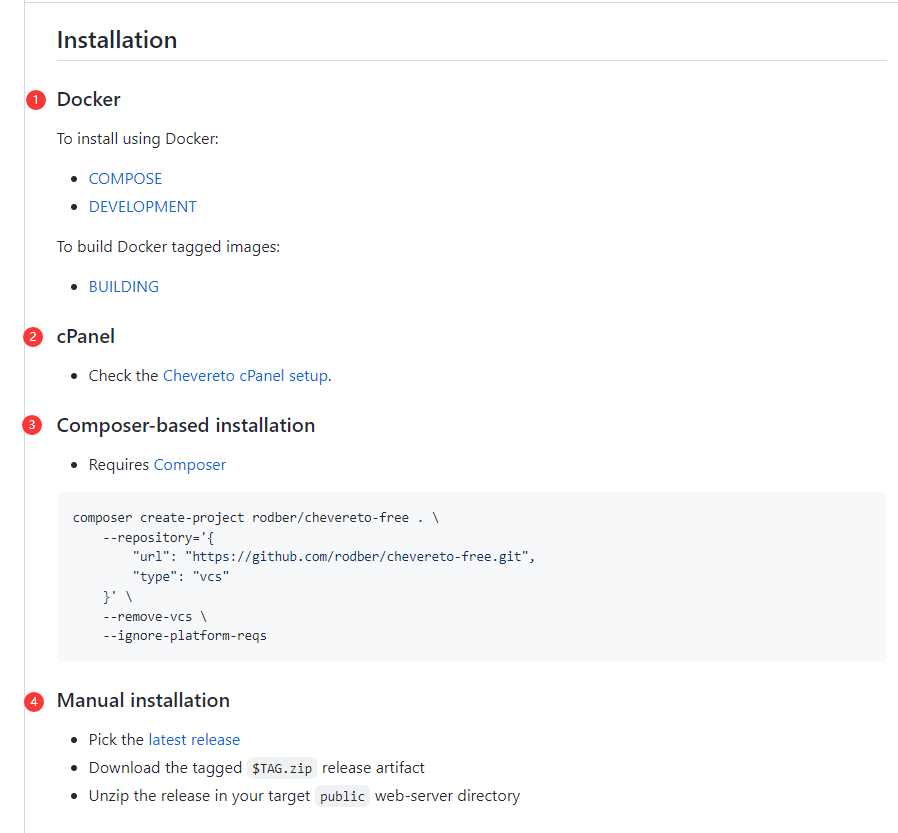The height and width of the screenshot is (833, 898).
Task: Click the red number 2 badge
Action: 34,337
